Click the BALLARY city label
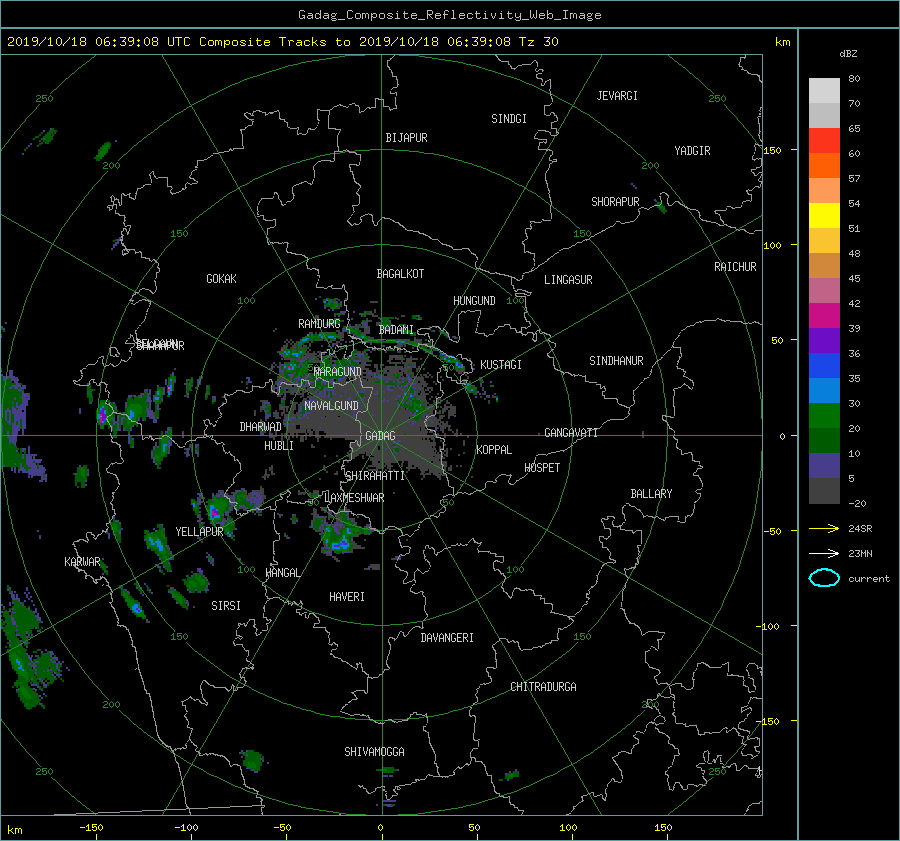This screenshot has width=900, height=841. (651, 494)
